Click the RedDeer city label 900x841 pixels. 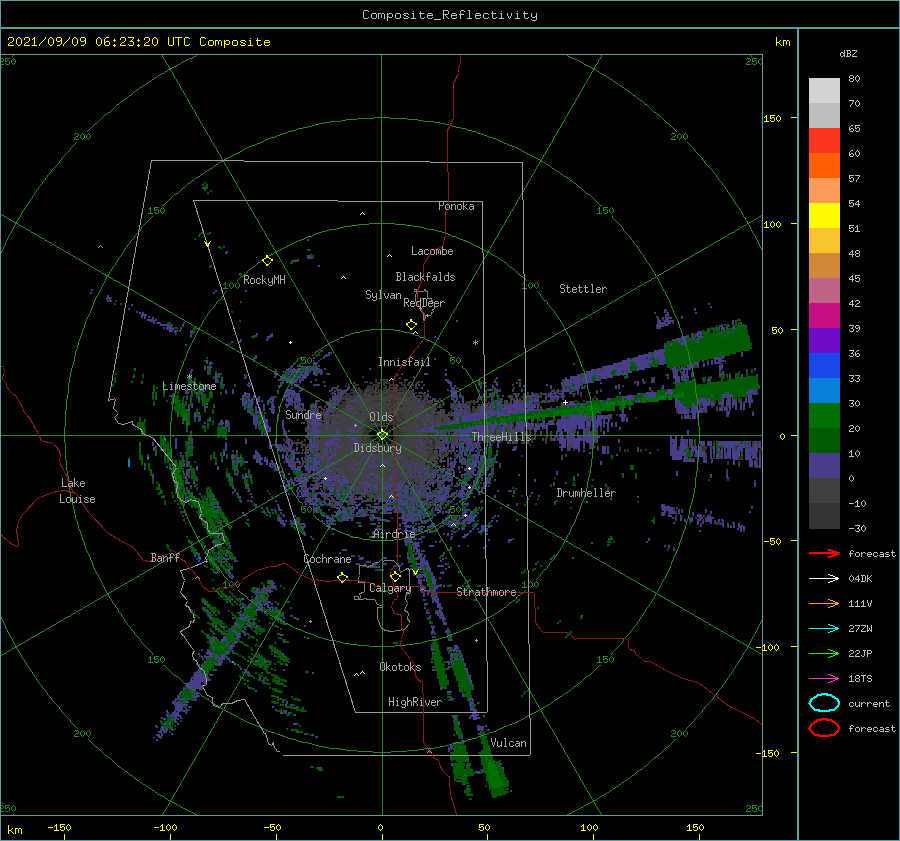[x=424, y=303]
